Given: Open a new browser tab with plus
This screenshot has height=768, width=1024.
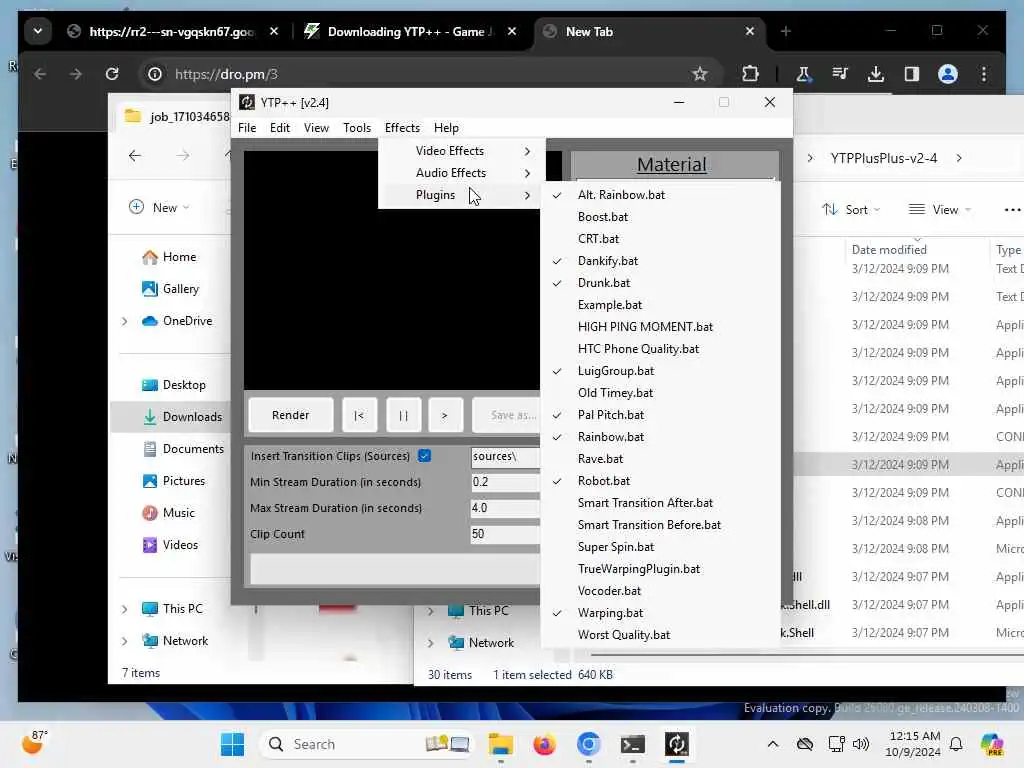Looking at the screenshot, I should [x=786, y=31].
